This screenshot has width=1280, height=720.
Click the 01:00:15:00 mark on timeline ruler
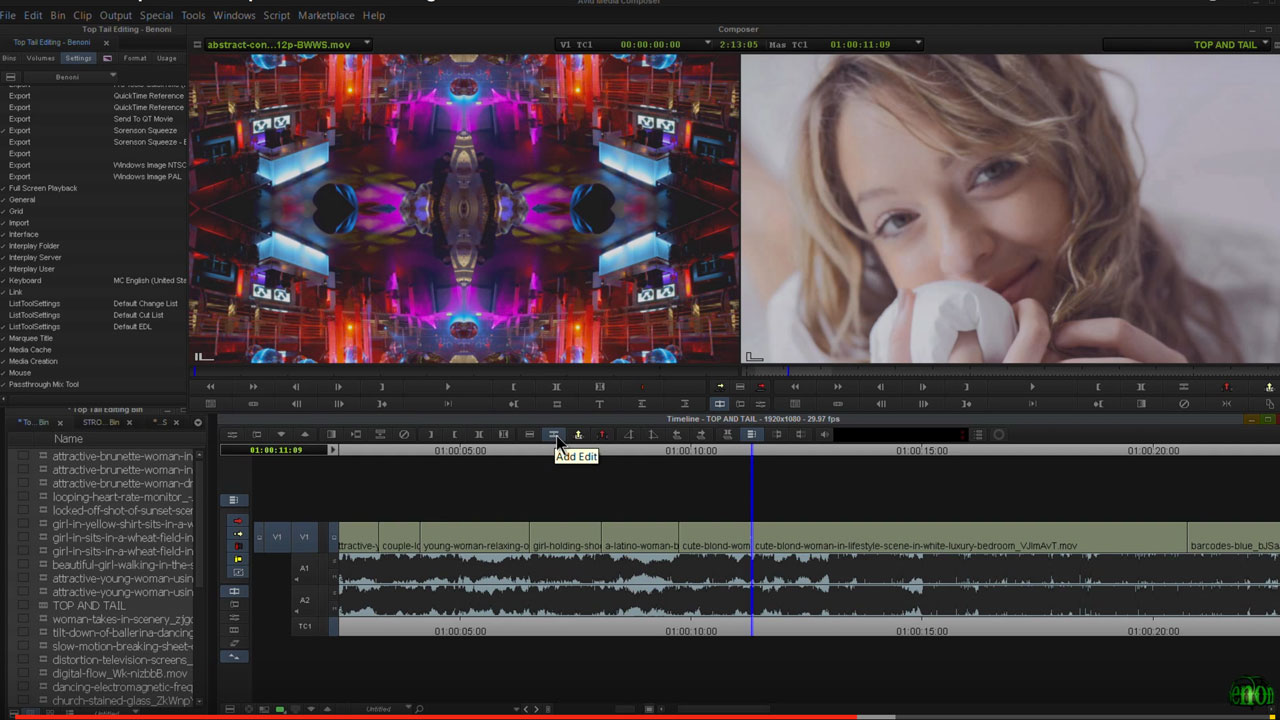(921, 451)
